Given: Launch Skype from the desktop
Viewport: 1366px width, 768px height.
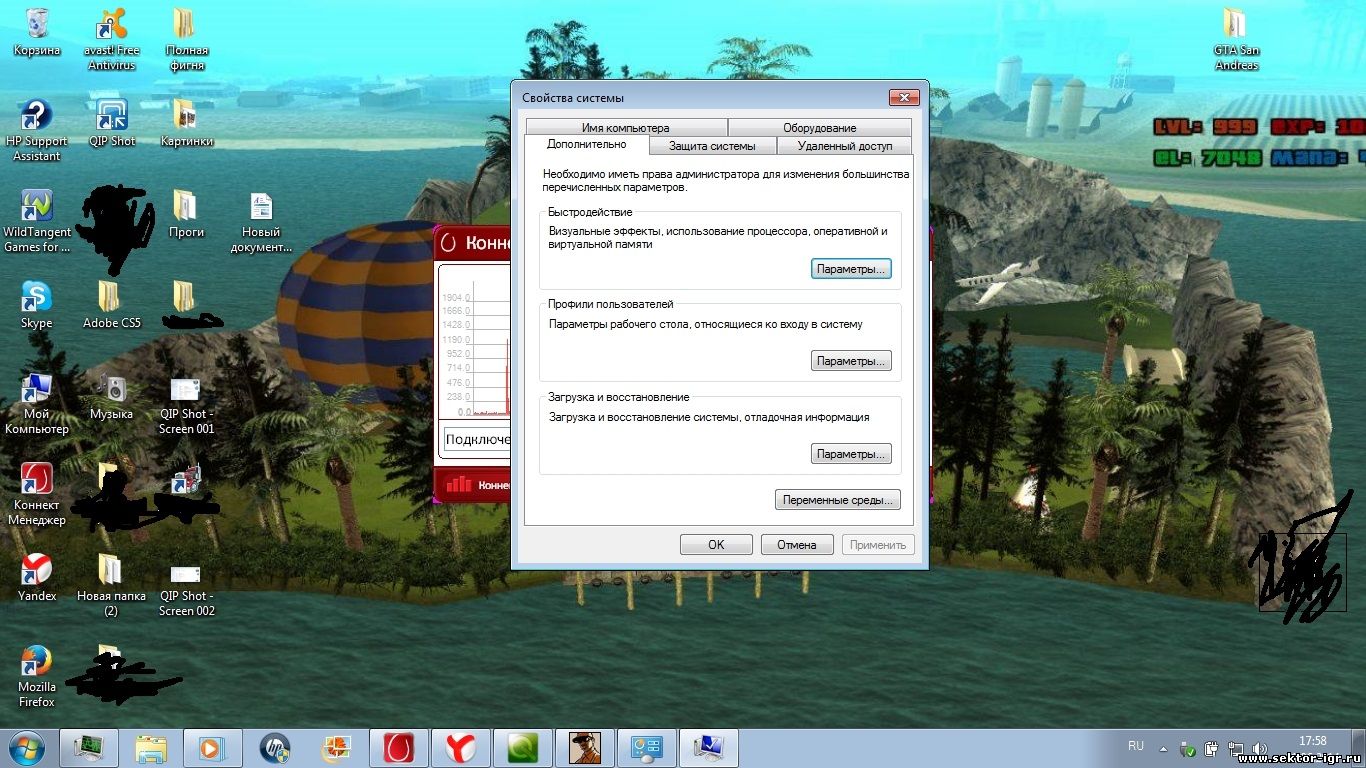Looking at the screenshot, I should [x=37, y=305].
